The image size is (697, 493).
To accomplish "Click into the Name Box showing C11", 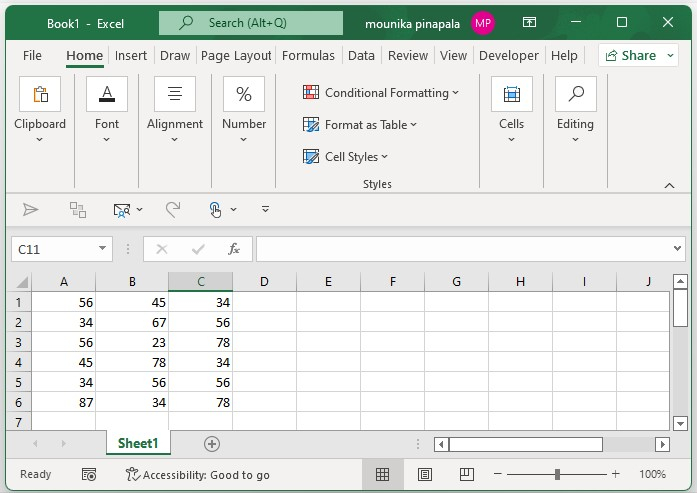I will tap(53, 249).
